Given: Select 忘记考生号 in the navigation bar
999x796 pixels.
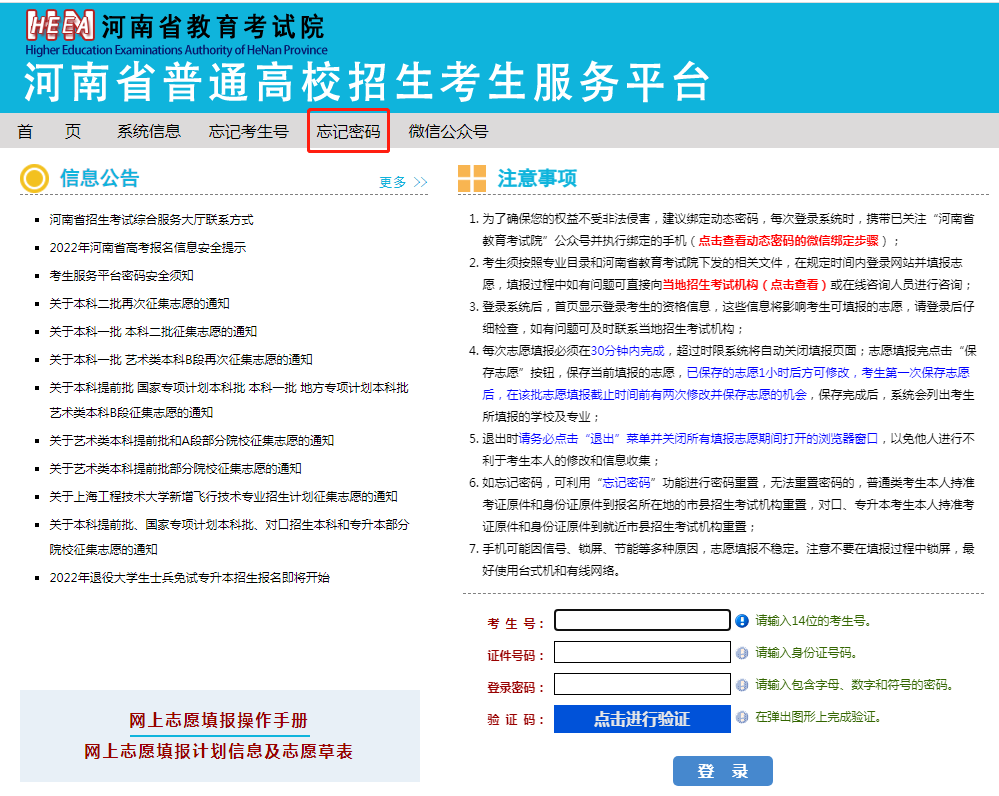Looking at the screenshot, I should (249, 132).
